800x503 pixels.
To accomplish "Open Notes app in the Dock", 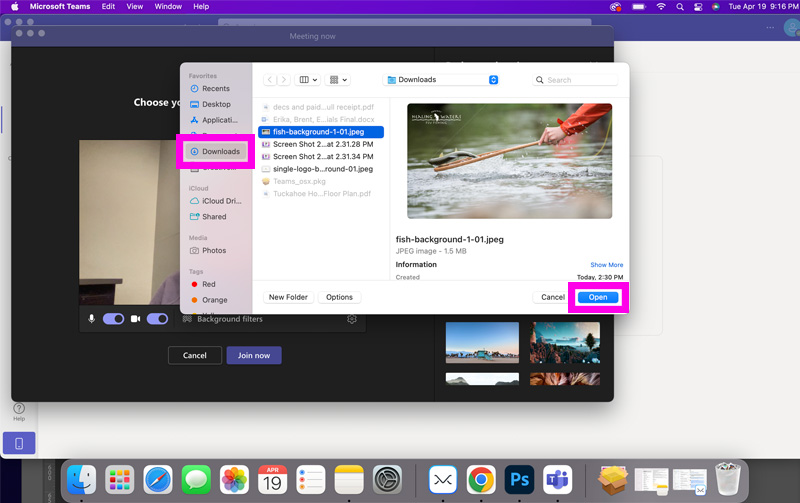I will [x=349, y=480].
